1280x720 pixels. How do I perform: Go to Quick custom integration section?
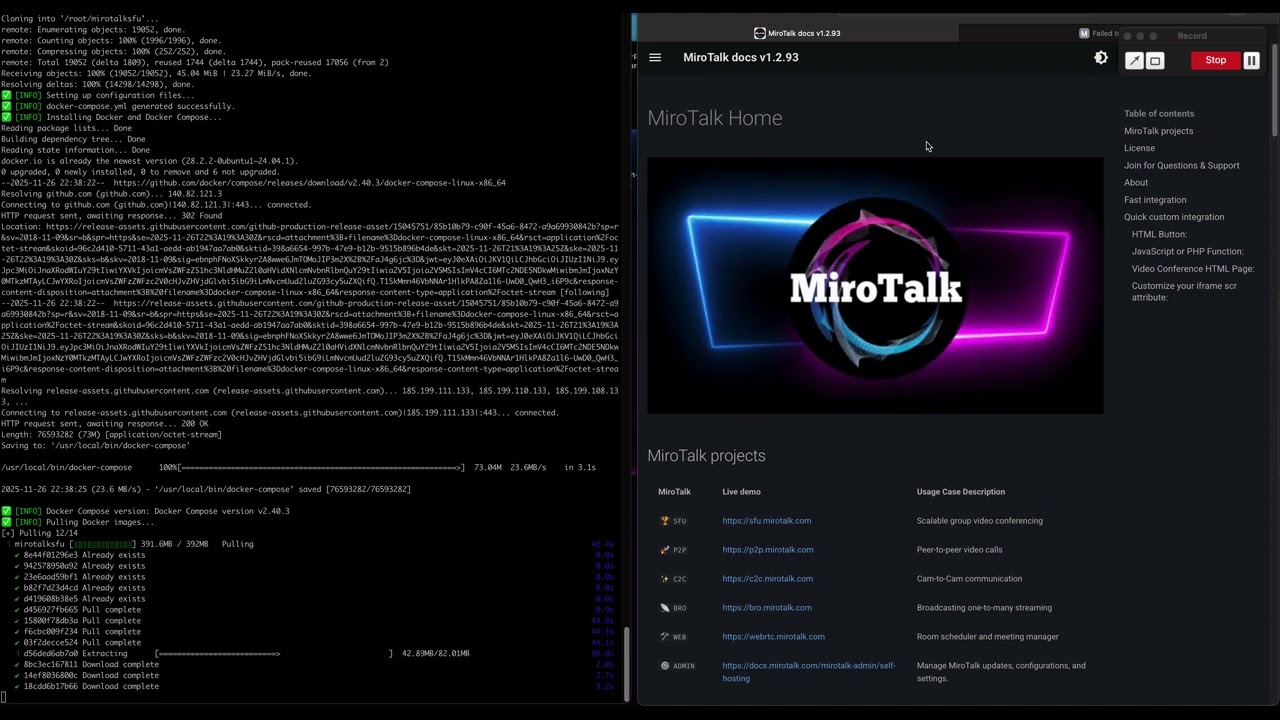tap(1173, 217)
